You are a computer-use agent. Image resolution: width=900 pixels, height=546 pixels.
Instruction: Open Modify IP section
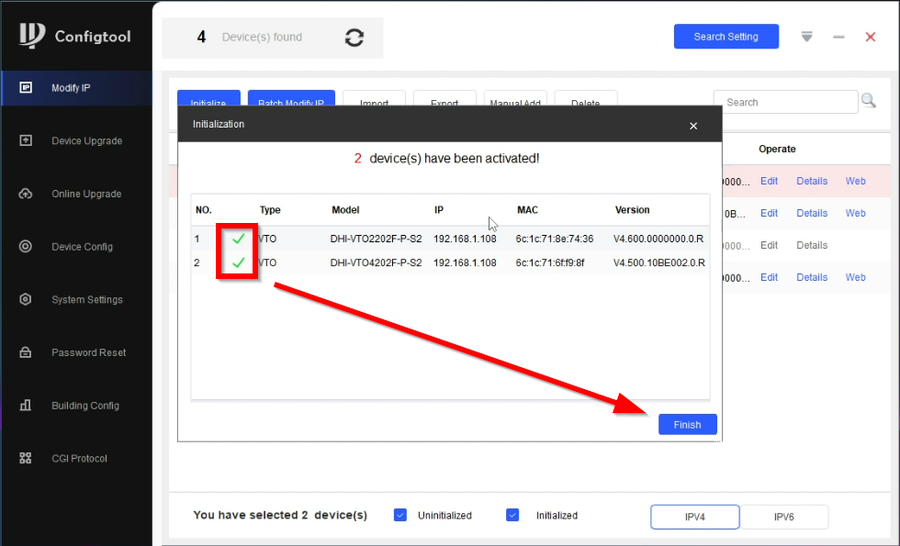tap(77, 88)
